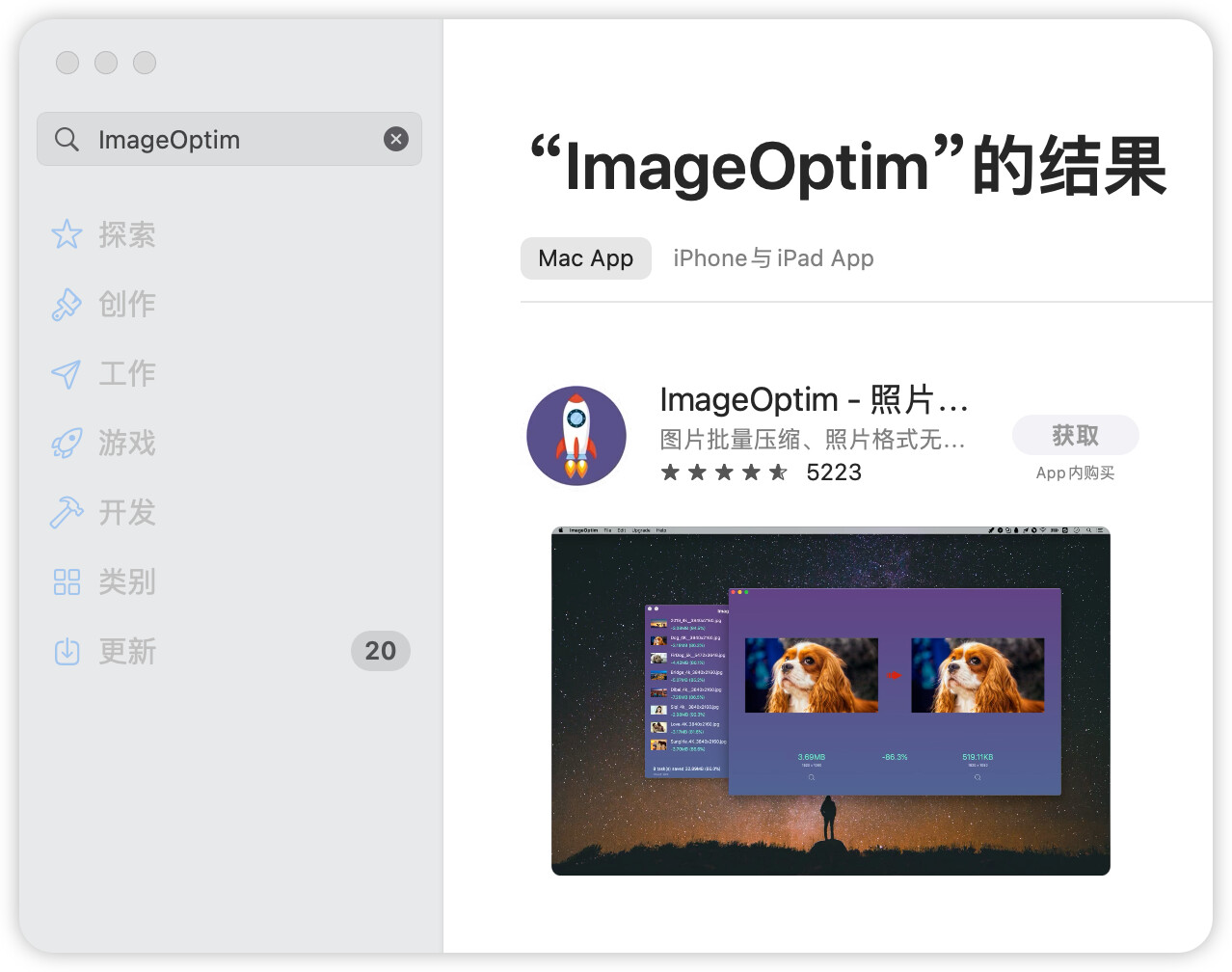
Task: Switch to iPhone与iPad App tab
Action: [x=773, y=258]
